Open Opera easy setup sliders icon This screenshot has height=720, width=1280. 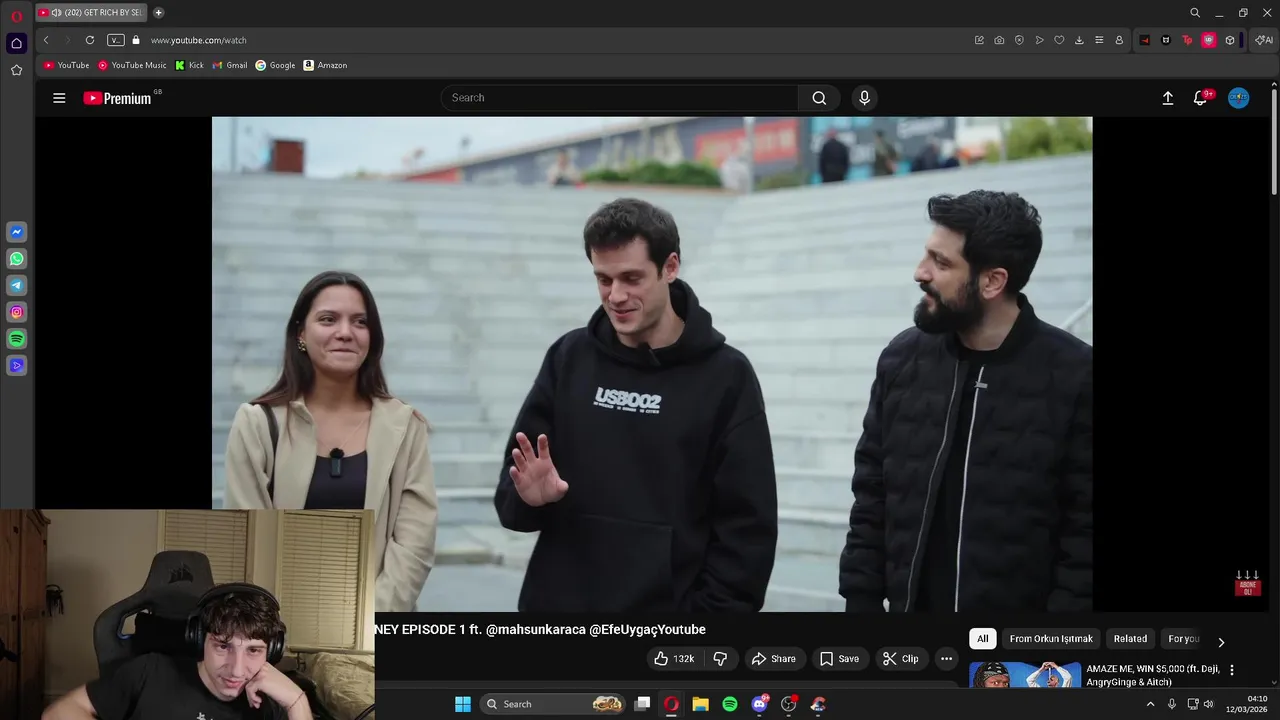tap(1099, 40)
